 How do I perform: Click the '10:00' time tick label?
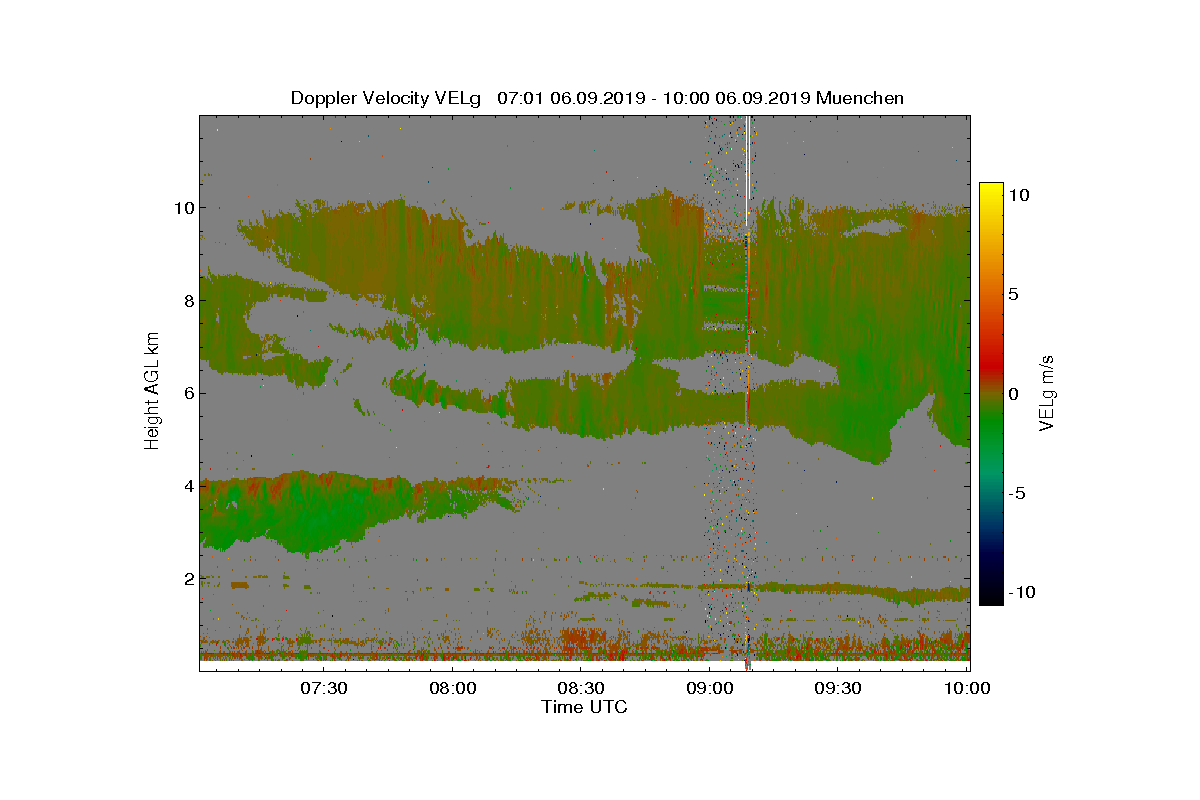click(966, 688)
